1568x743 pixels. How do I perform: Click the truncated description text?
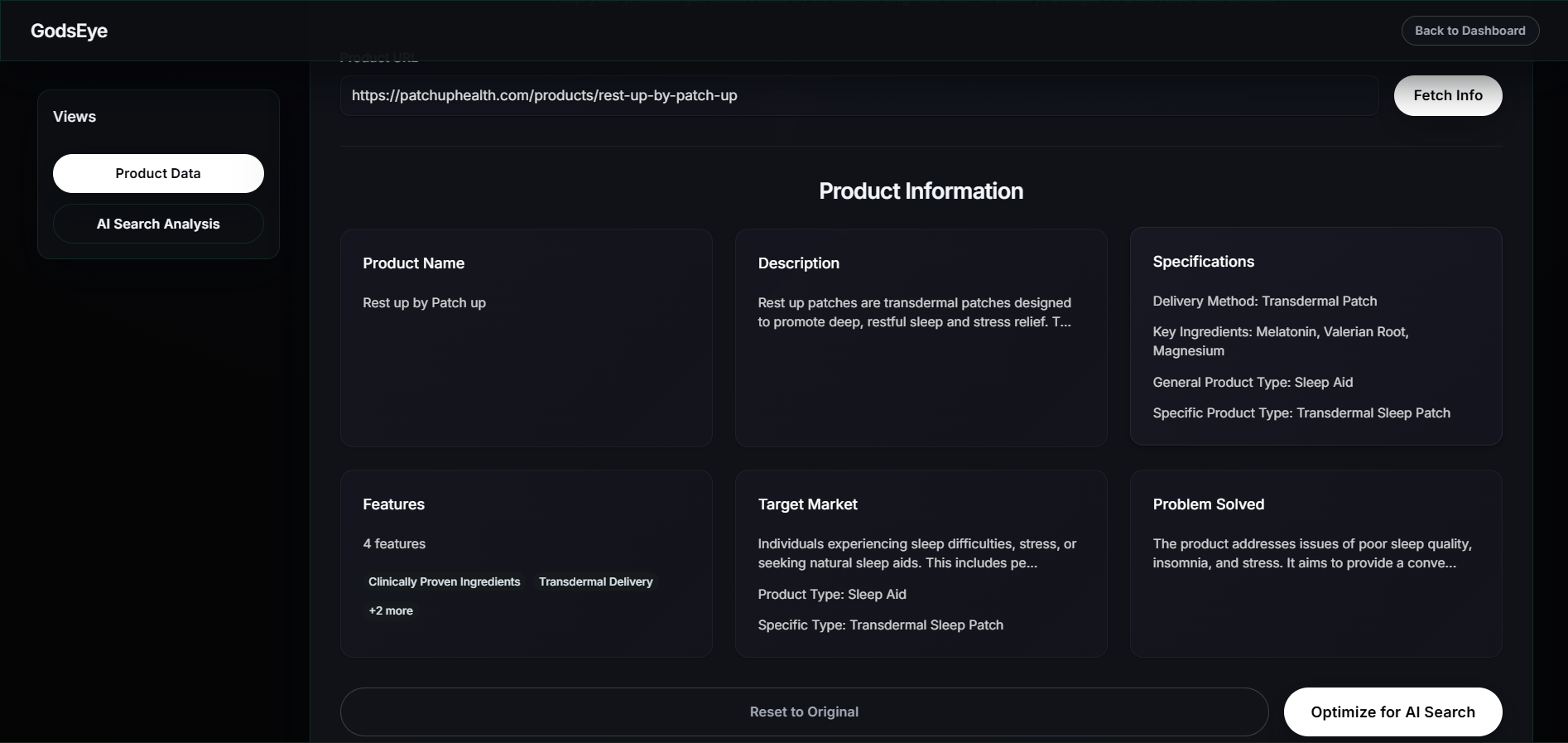[914, 312]
